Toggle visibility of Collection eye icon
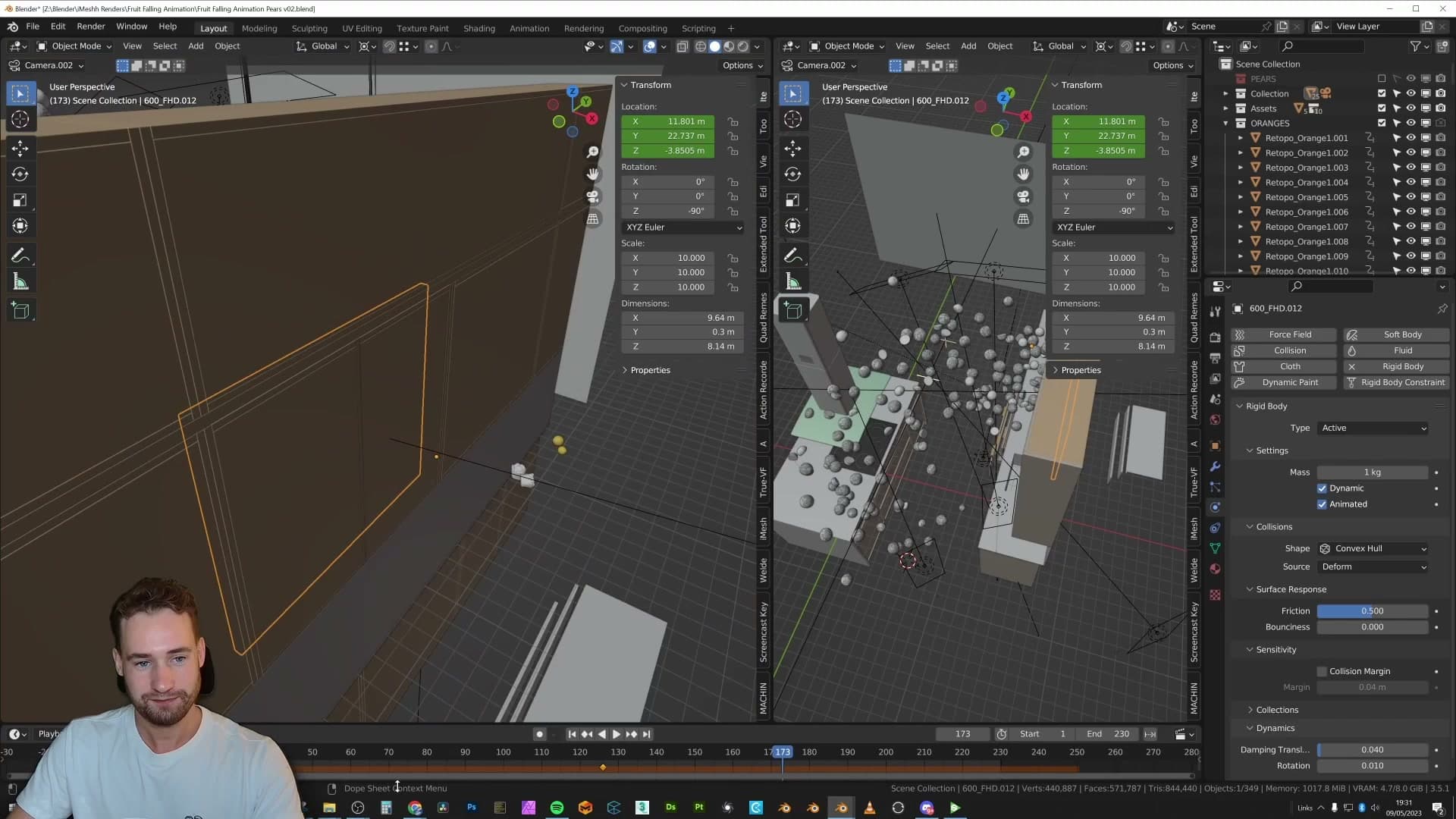The image size is (1456, 819). pos(1410,93)
